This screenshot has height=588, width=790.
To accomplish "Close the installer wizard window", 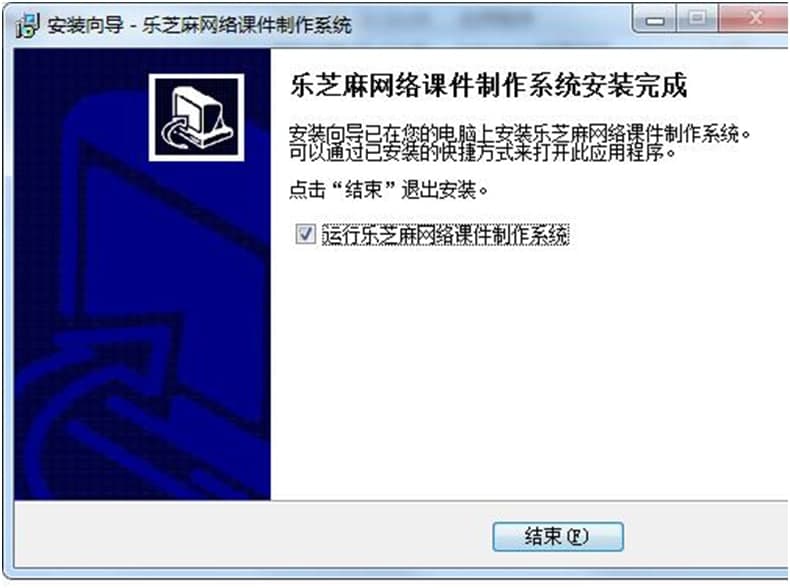I will pyautogui.click(x=754, y=20).
